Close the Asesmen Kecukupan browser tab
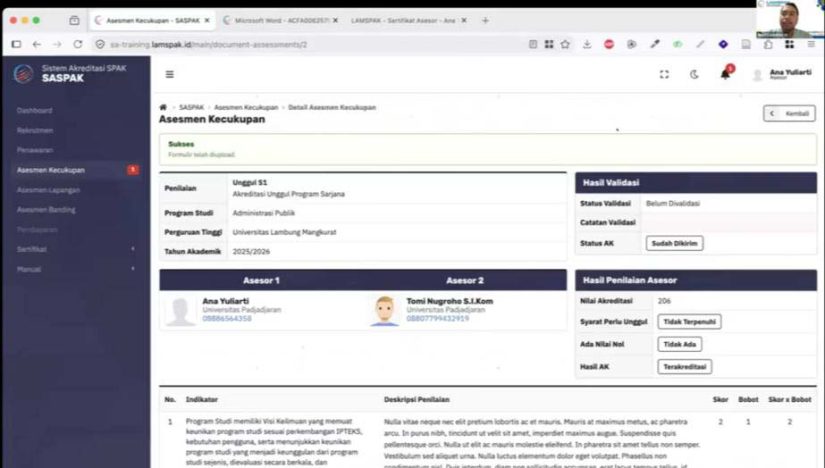Screen dimensions: 825x468 [x=207, y=21]
